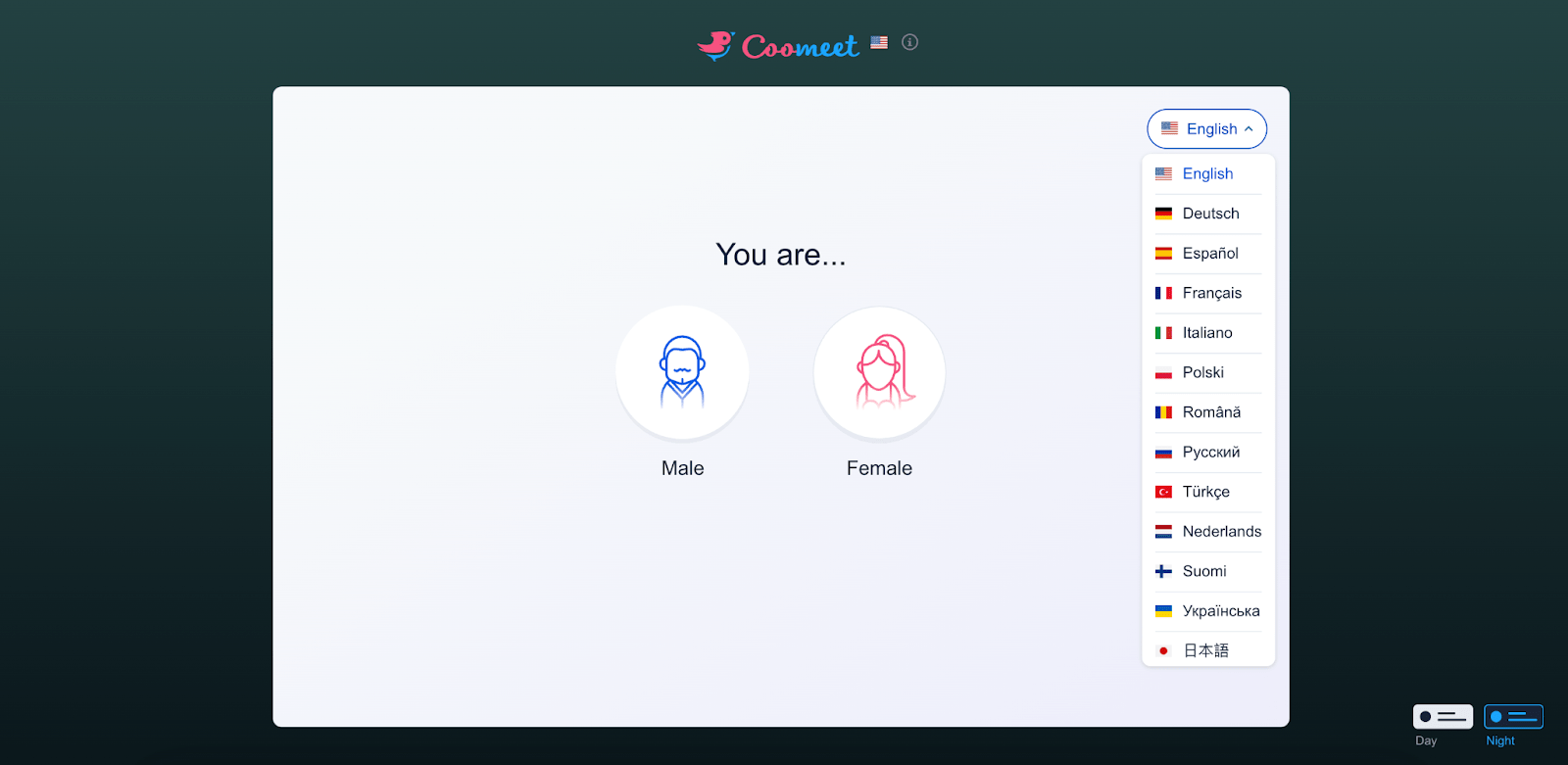
Task: Click the Female text label
Action: [x=879, y=468]
